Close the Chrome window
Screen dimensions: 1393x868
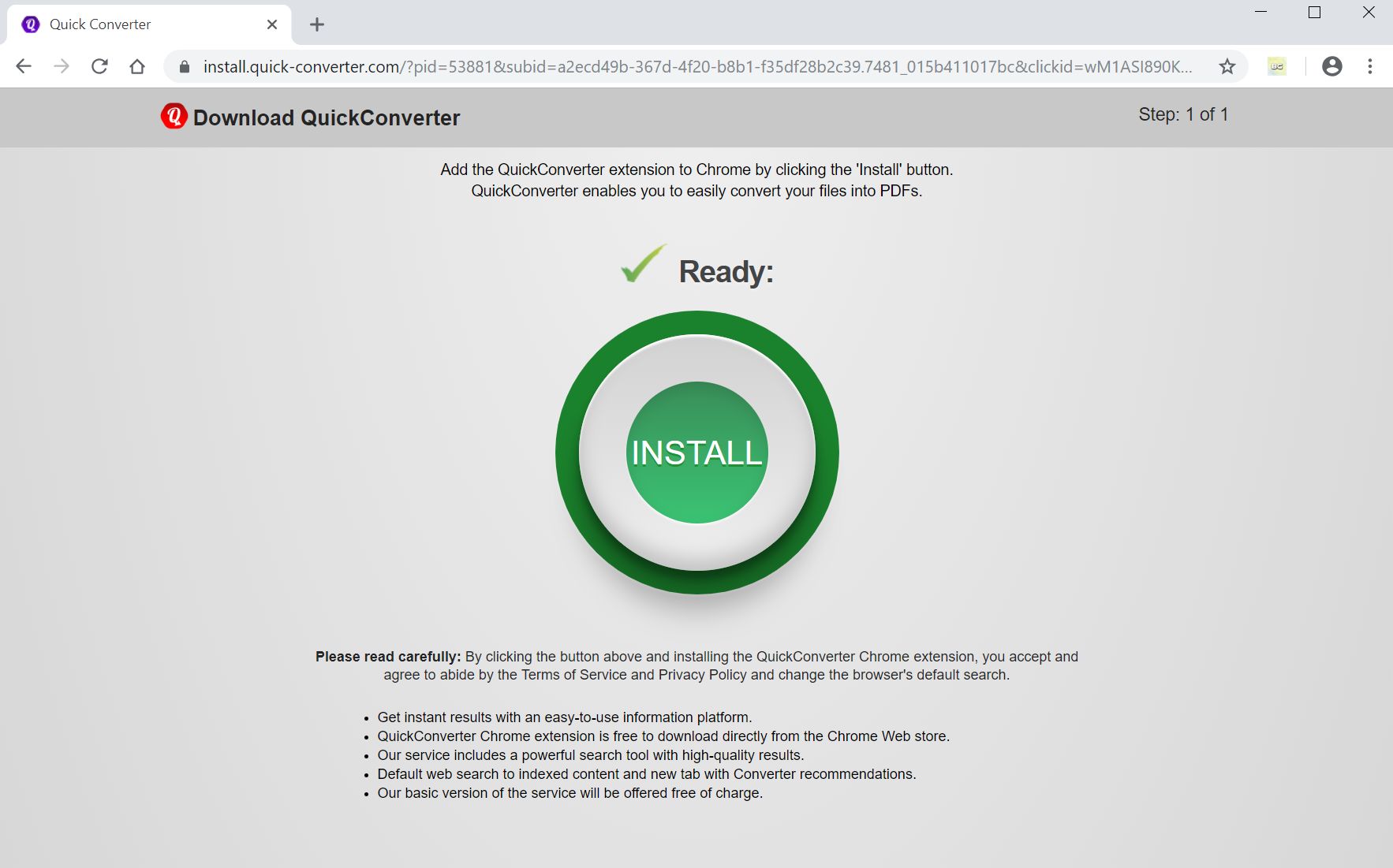[x=1369, y=13]
